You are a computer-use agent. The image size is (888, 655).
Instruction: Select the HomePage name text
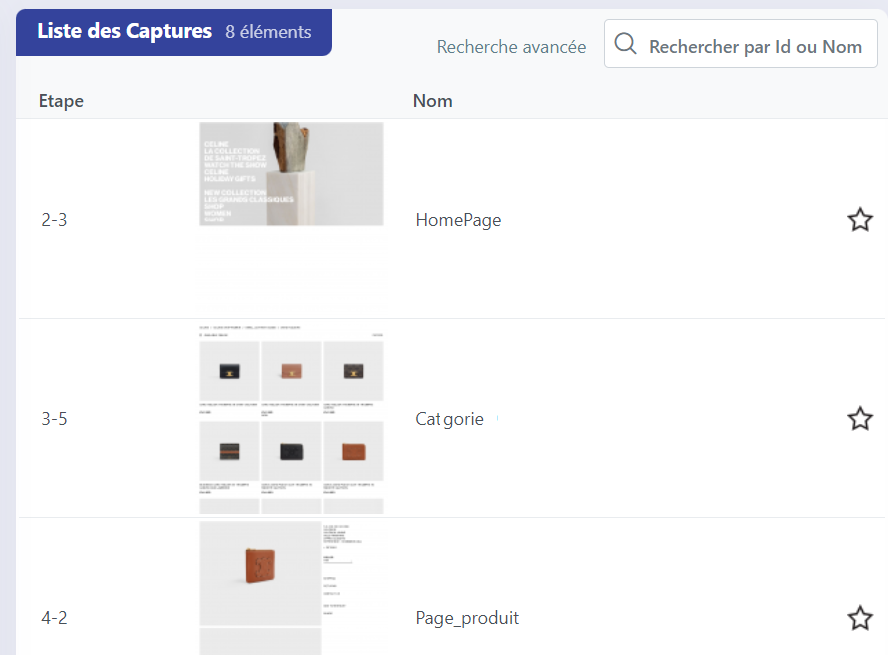pos(458,220)
